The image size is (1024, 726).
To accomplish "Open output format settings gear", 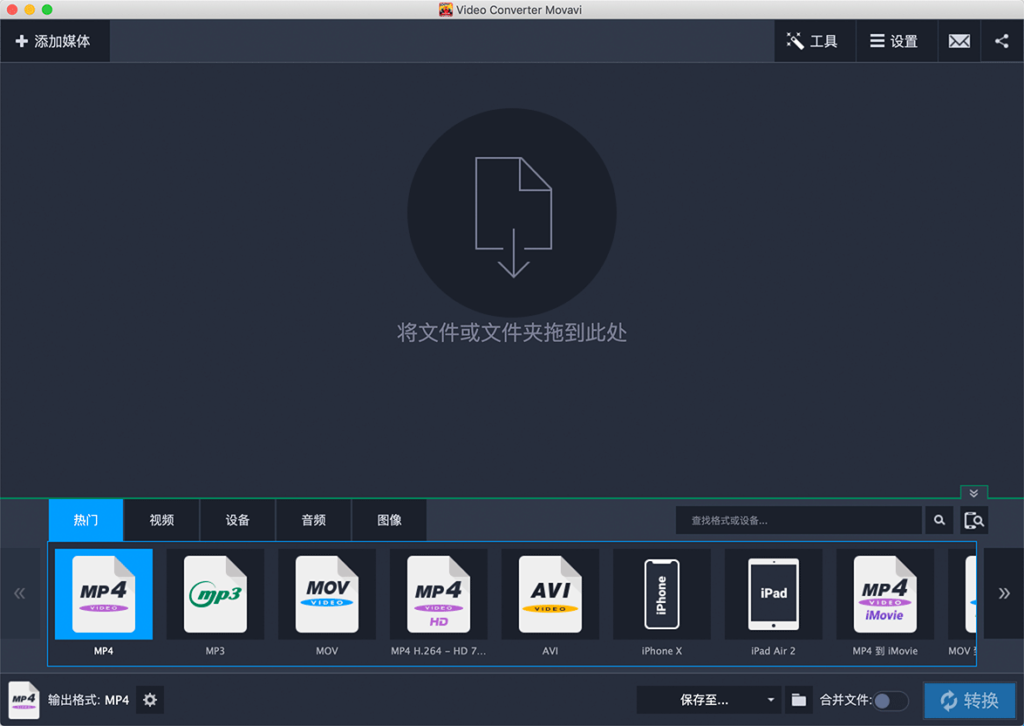I will (x=150, y=700).
